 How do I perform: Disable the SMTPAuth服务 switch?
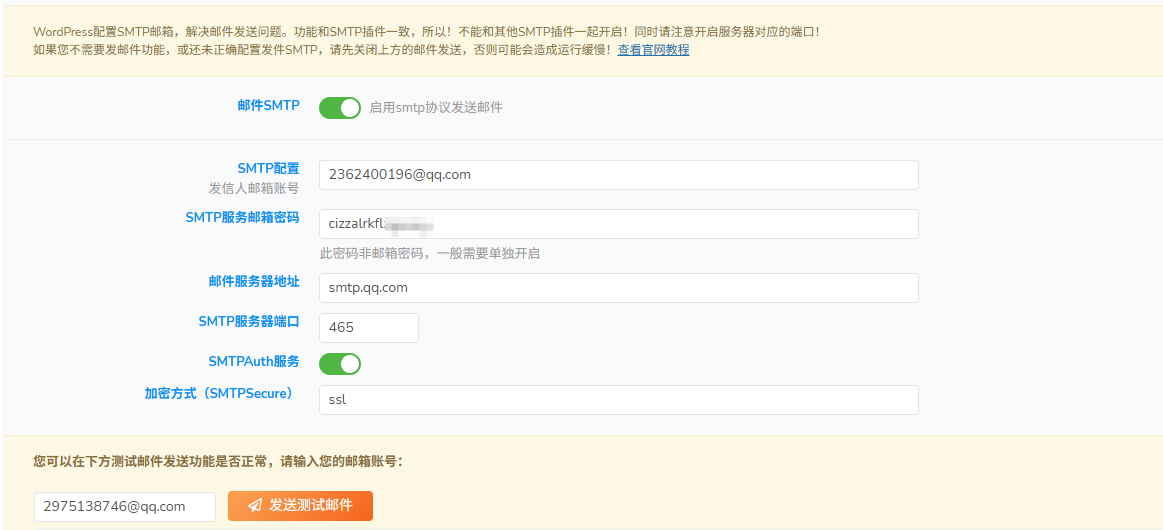[340, 364]
